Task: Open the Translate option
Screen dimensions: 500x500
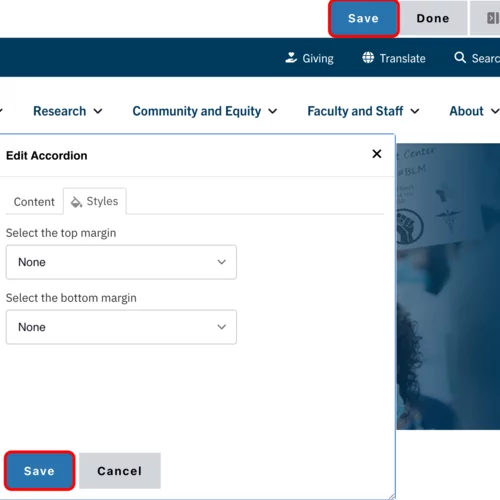Action: [x=394, y=58]
